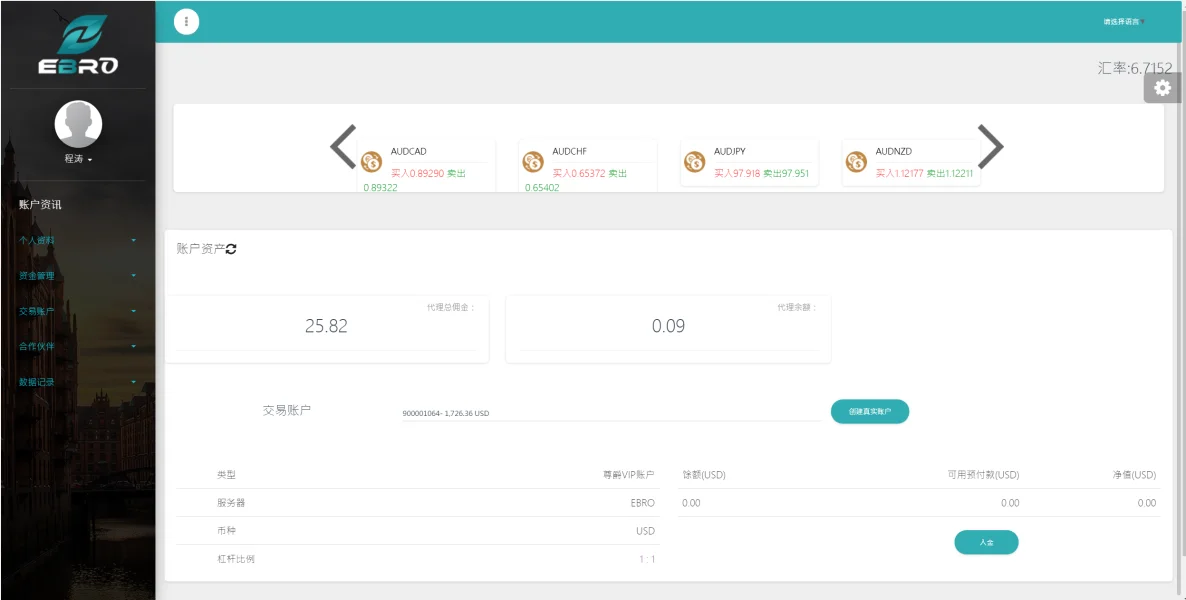Viewport: 1186px width, 600px height.
Task: Expand the 个人资料 sidebar menu
Action: 78,240
